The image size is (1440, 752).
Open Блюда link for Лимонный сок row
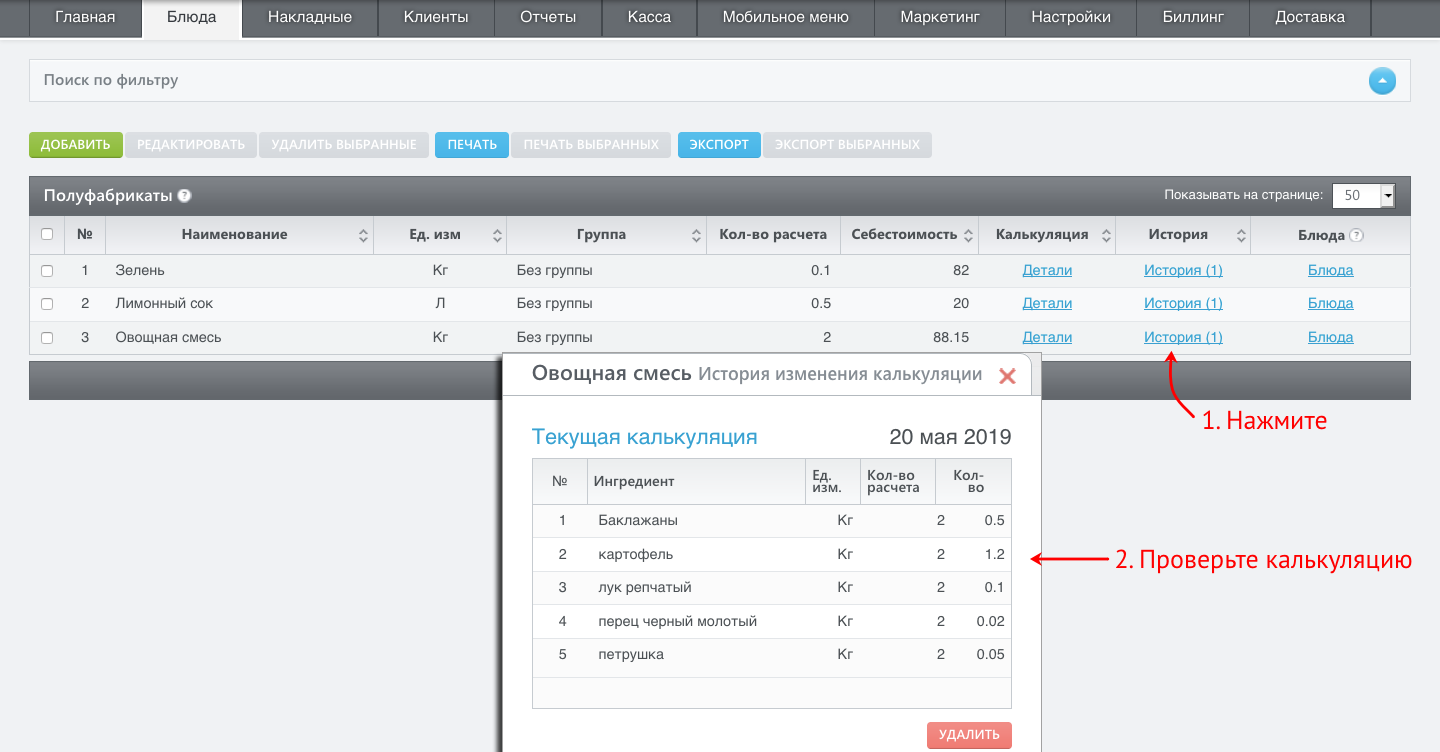(1330, 303)
